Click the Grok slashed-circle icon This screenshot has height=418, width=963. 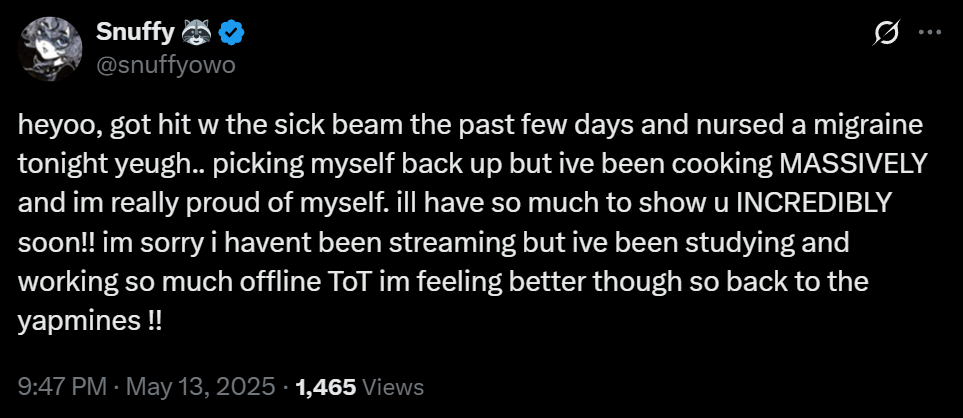(885, 33)
